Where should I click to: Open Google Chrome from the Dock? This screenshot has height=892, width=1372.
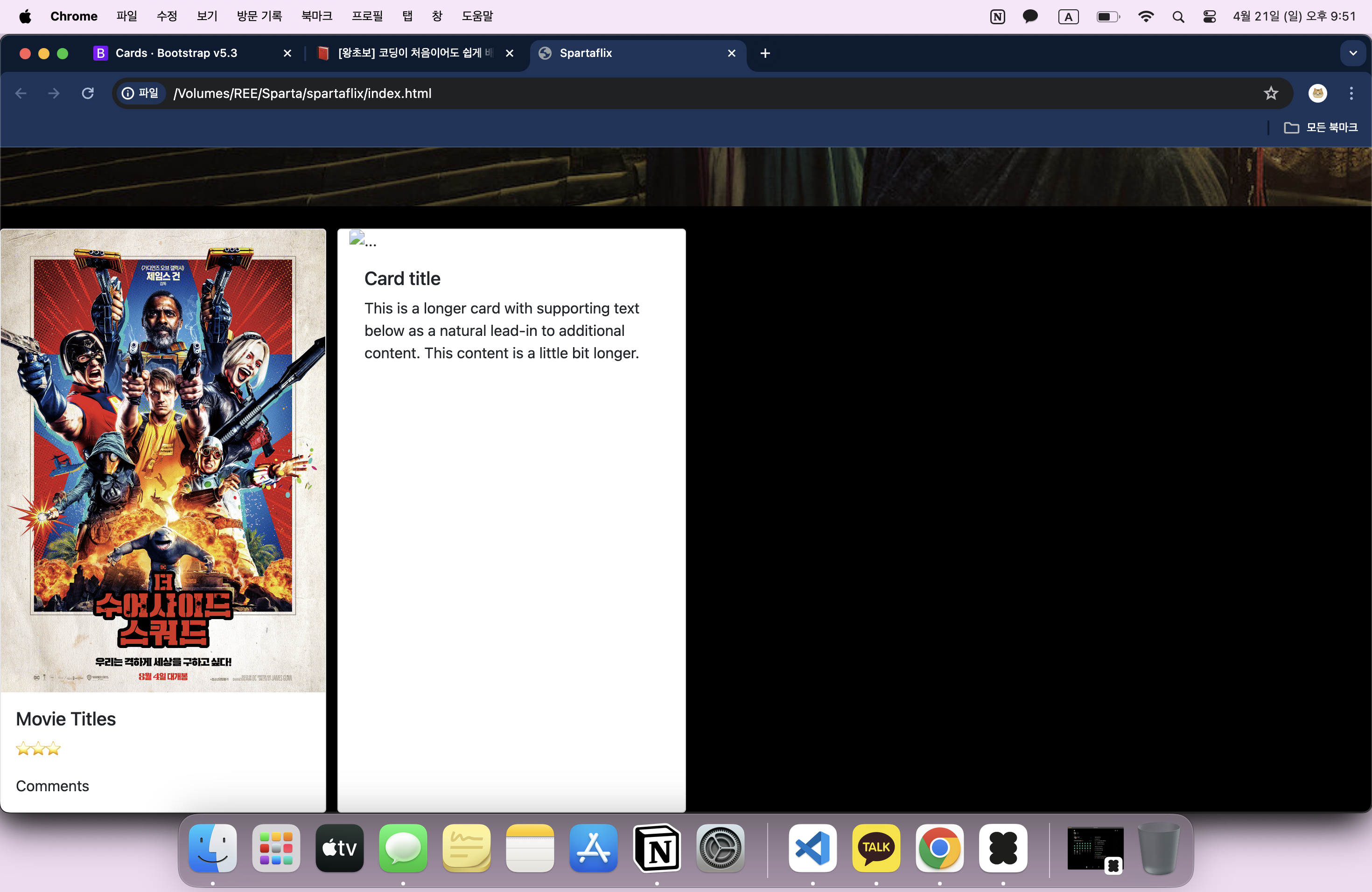tap(940, 848)
